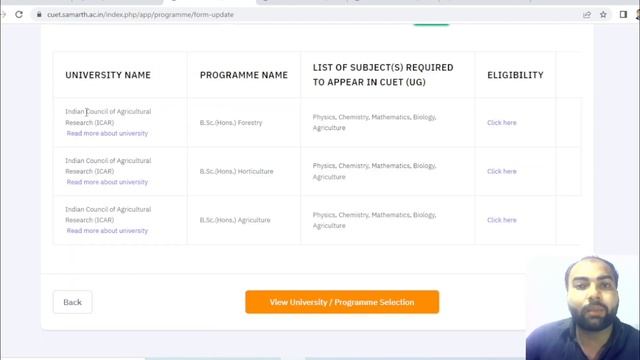Screen dimensions: 640x360
Task: Click the 'UNIVERSITY NAME' column header
Action: click(x=108, y=75)
